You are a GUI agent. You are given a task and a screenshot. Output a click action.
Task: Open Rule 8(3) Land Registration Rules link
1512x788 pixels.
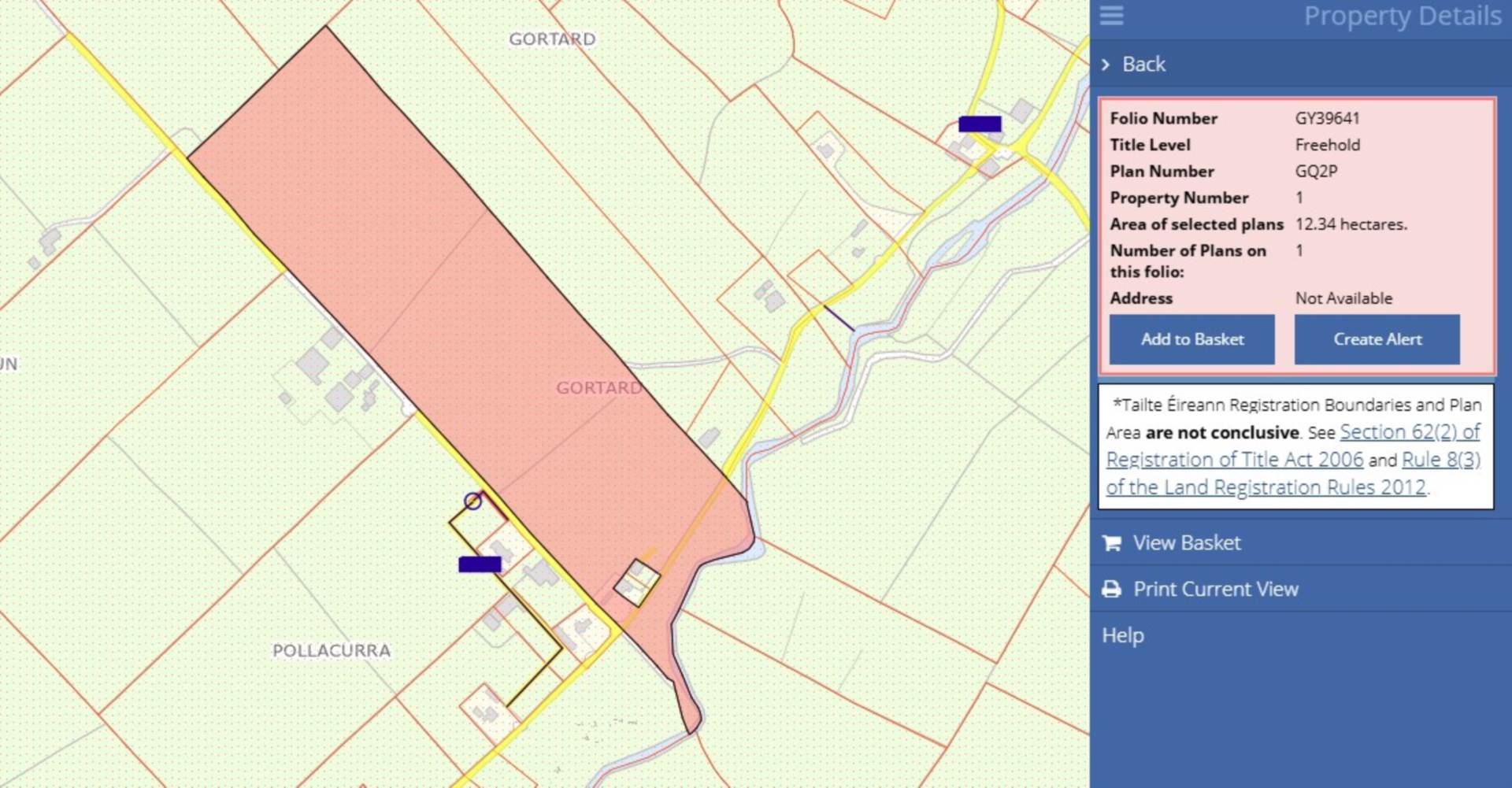tap(1440, 460)
